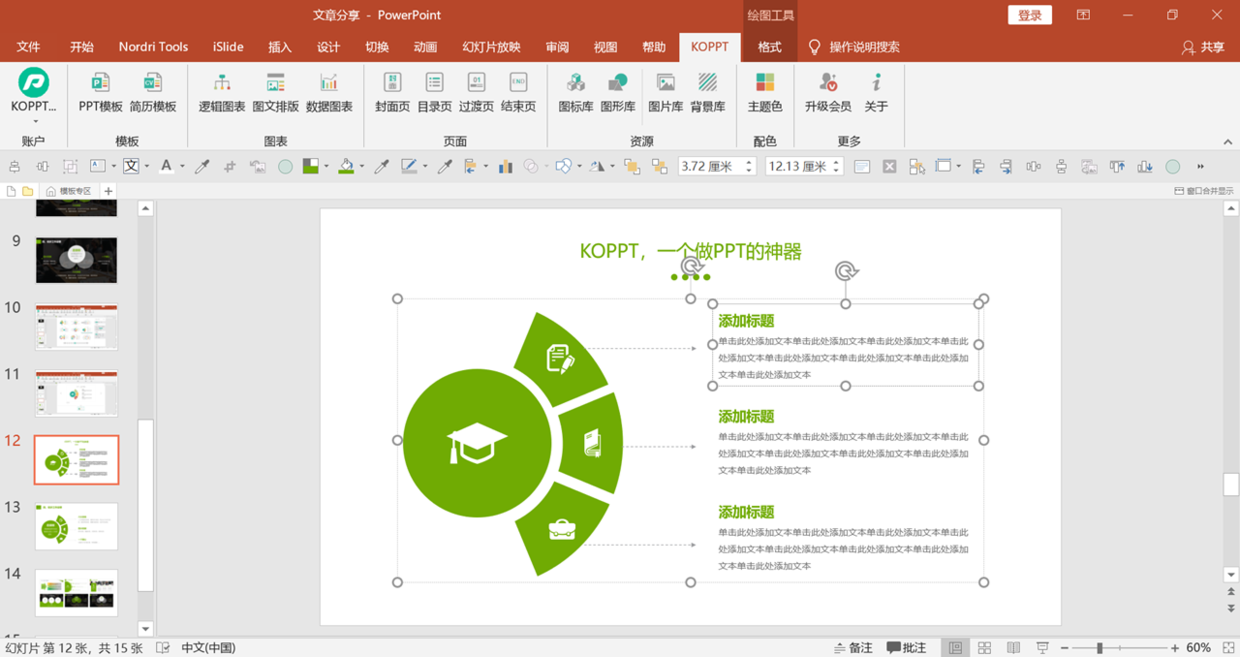Open the 插入 tab

(280, 47)
